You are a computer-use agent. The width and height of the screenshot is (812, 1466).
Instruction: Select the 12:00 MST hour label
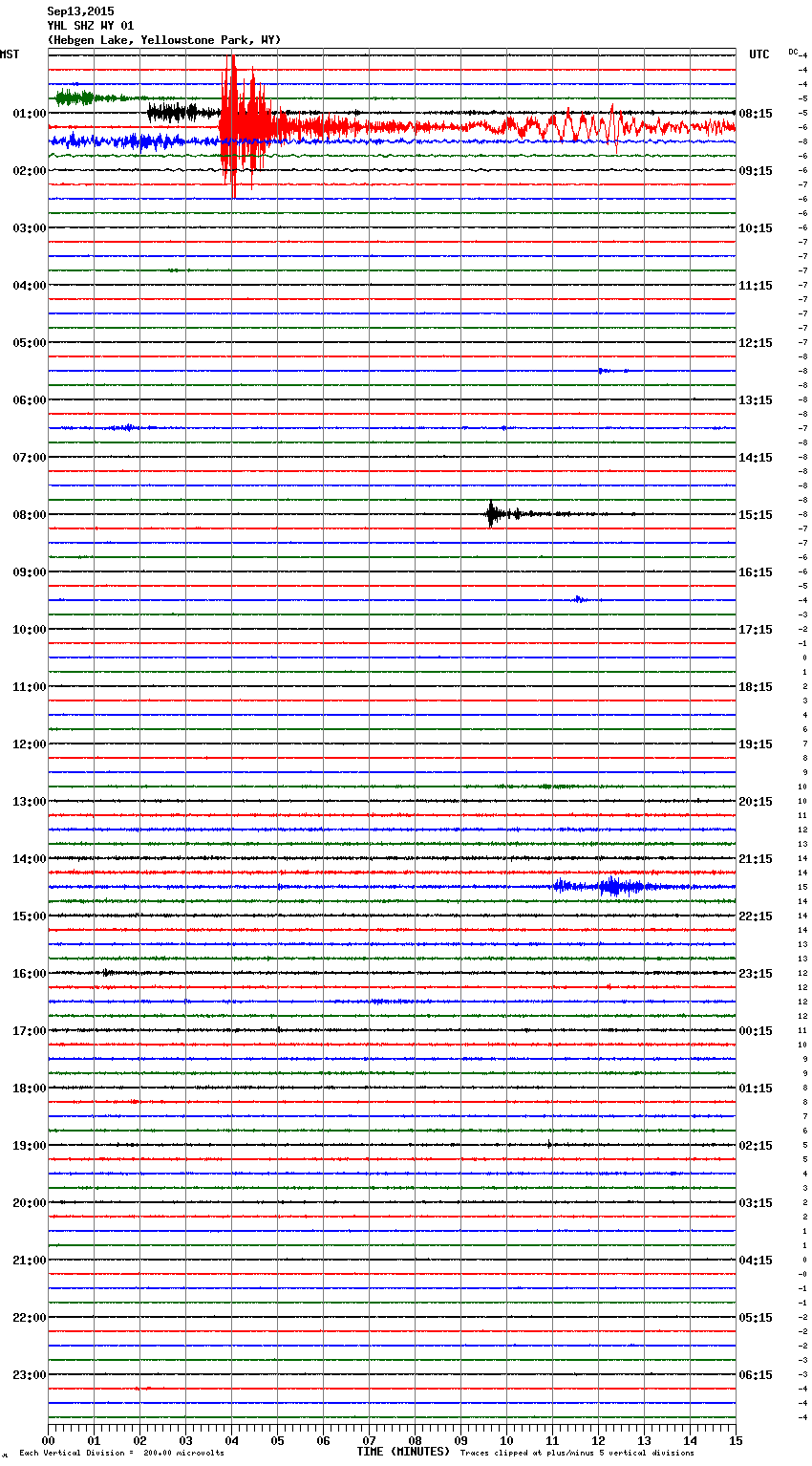tap(29, 744)
